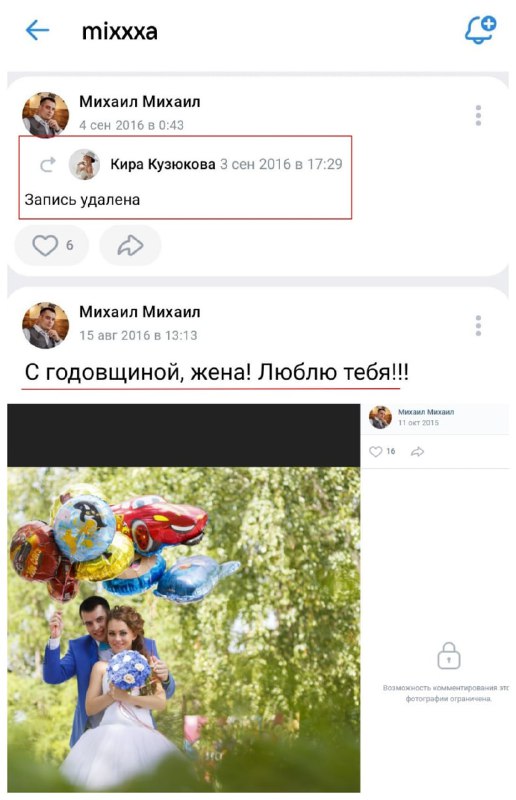Like the photo with 16 hearts
The height and width of the screenshot is (800, 516).
click(x=382, y=452)
